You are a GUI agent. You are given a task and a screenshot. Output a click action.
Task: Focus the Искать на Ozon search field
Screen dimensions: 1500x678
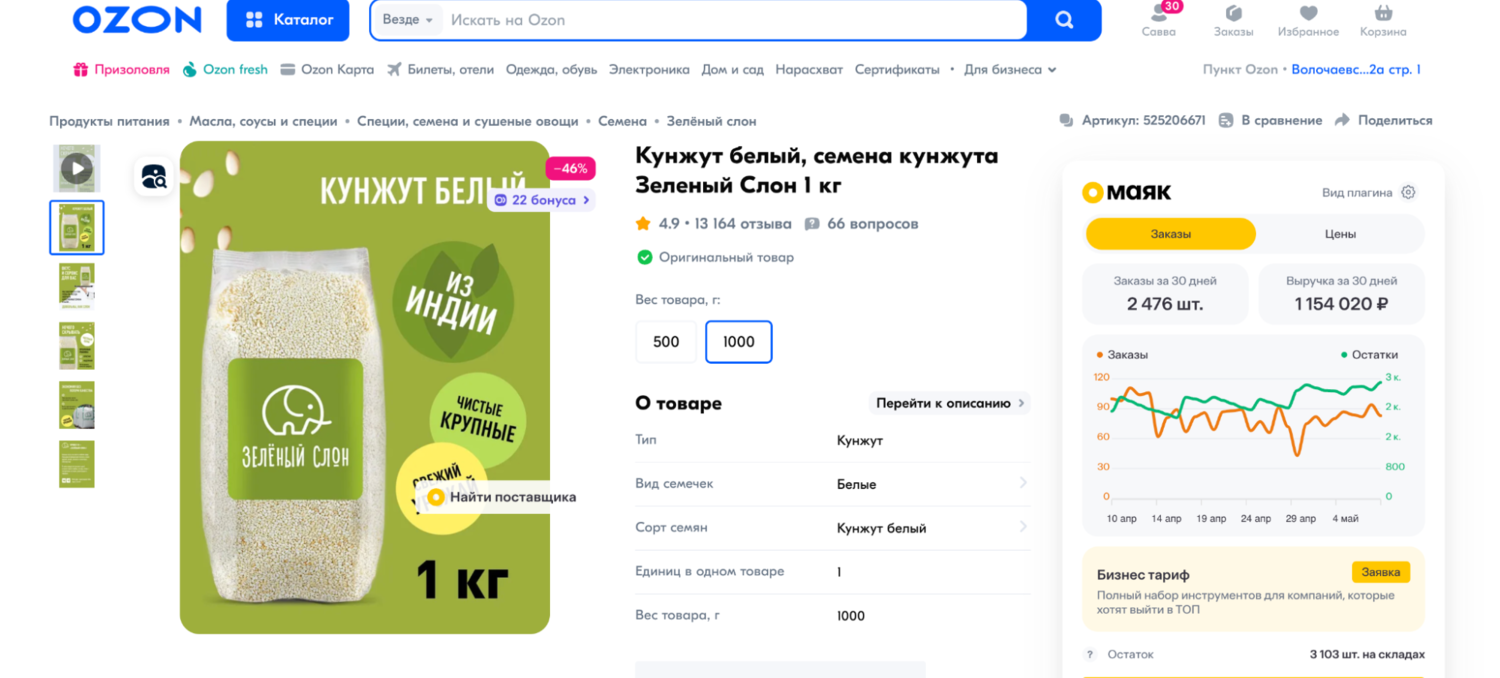coord(735,20)
